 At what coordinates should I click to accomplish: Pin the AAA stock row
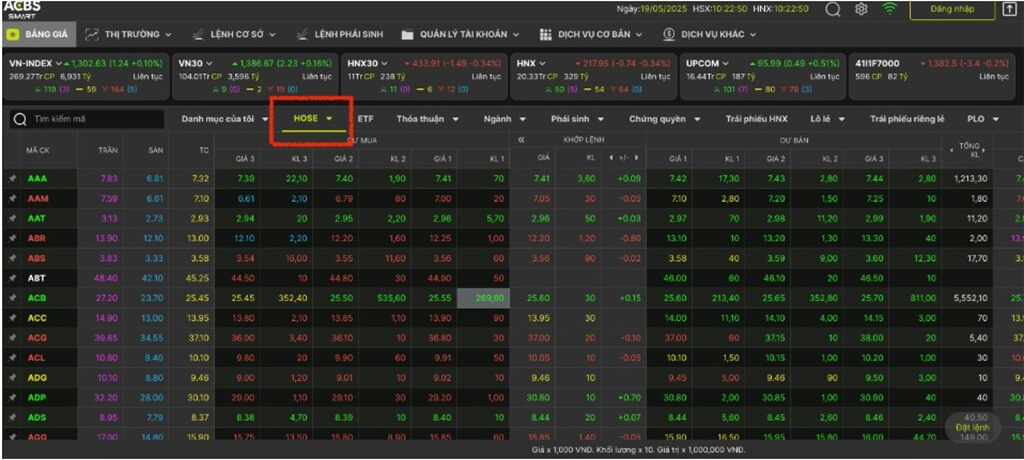tap(11, 178)
